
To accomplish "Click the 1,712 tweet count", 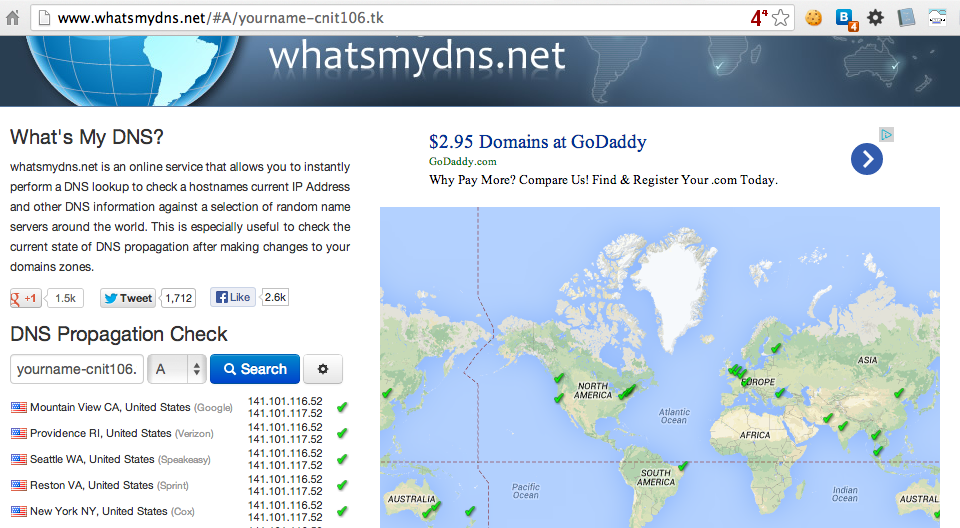I will [x=178, y=298].
